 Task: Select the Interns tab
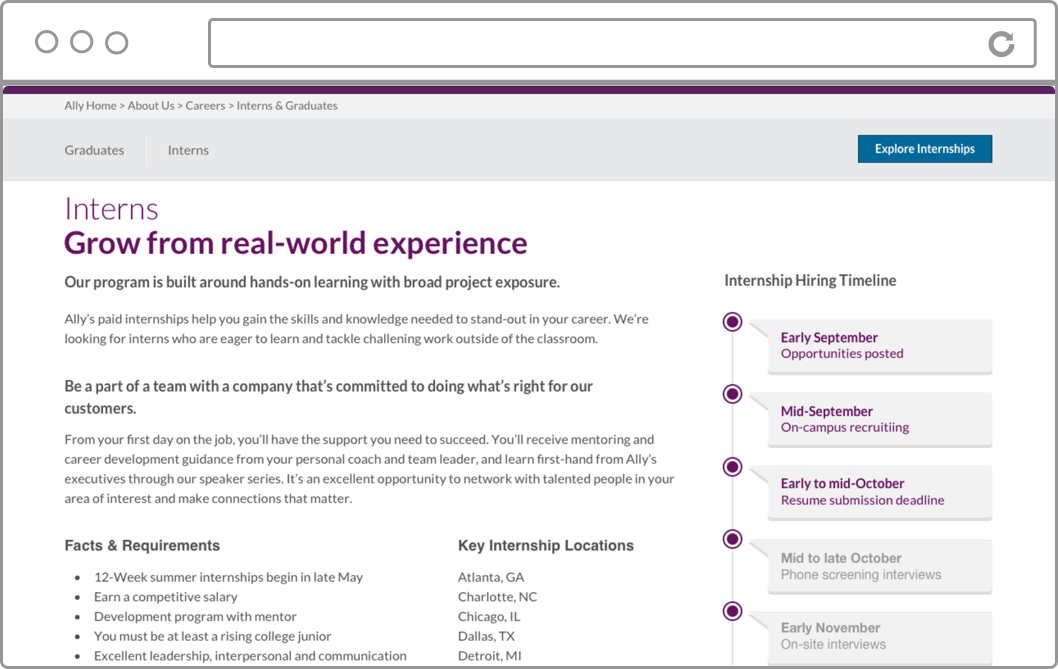tap(188, 150)
